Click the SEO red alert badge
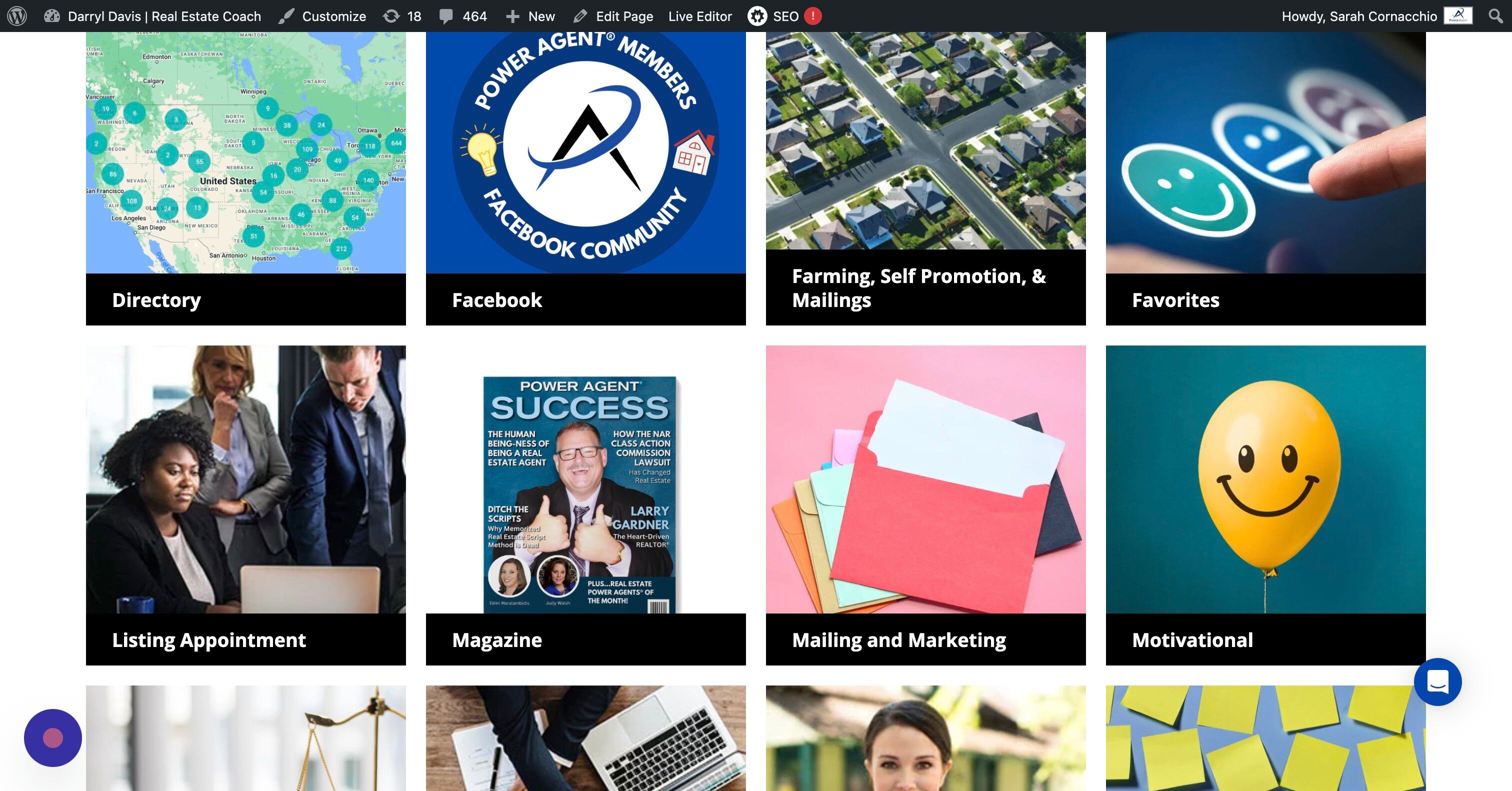The image size is (1512, 791). point(812,16)
